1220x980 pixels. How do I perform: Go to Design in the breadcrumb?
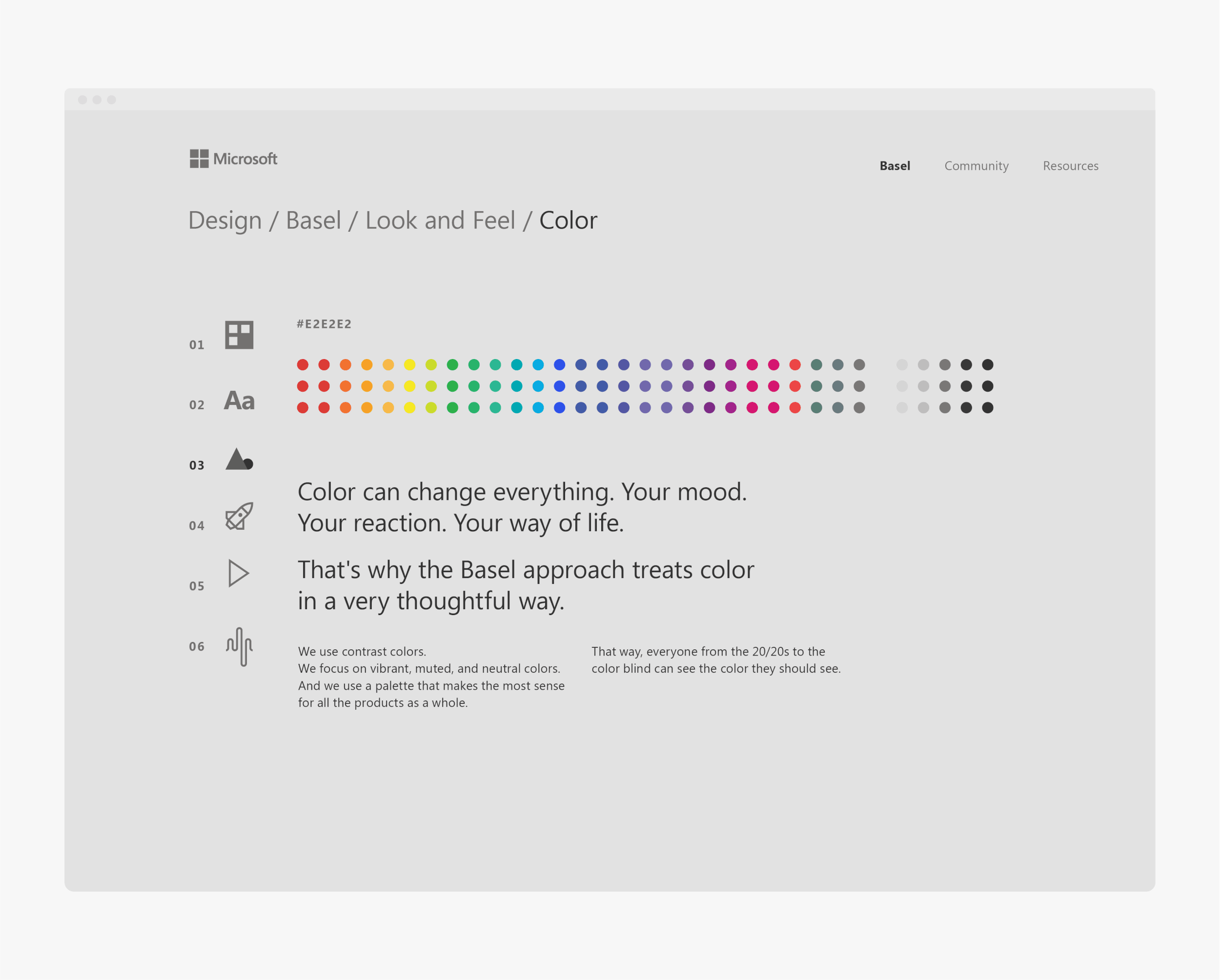point(225,220)
